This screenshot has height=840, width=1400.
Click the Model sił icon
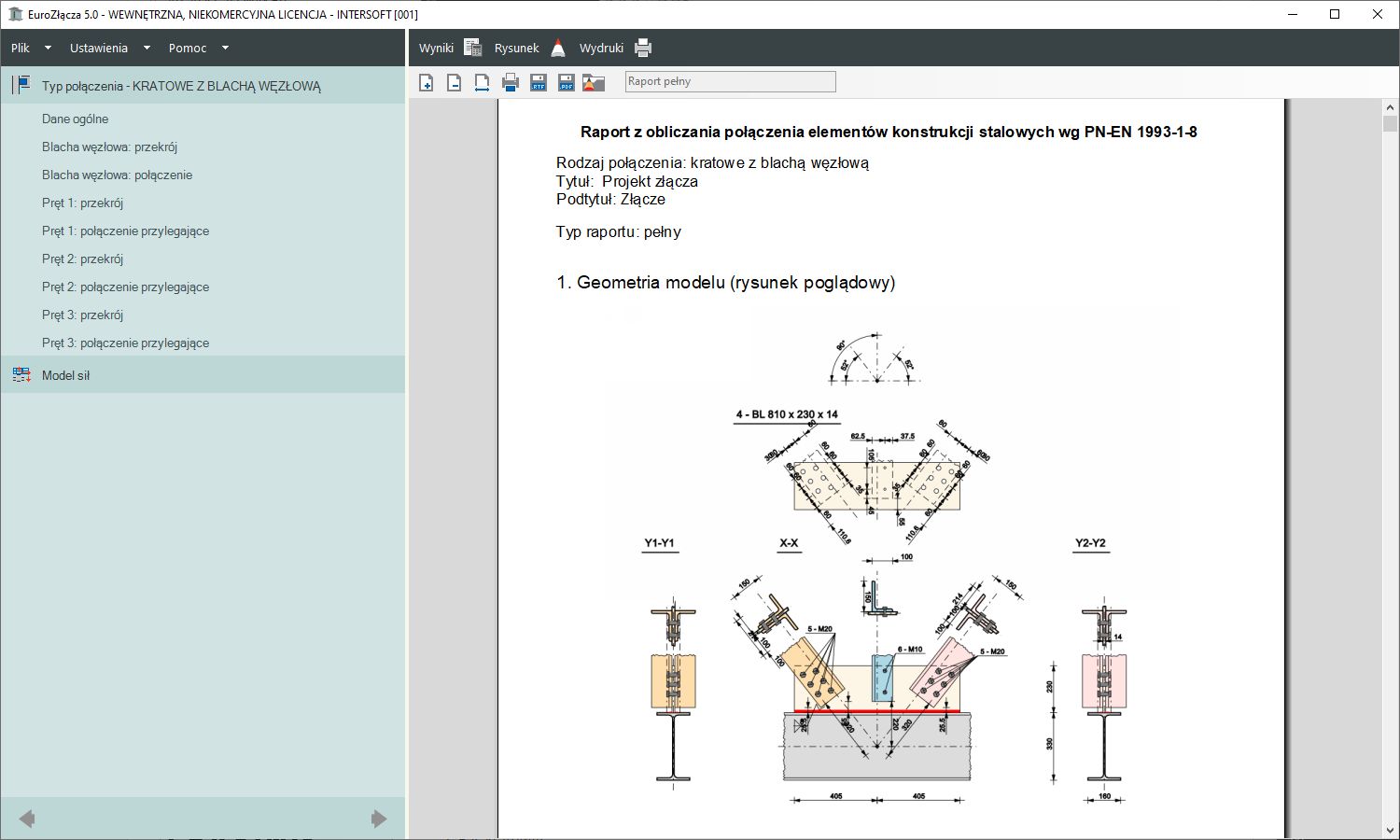click(21, 375)
